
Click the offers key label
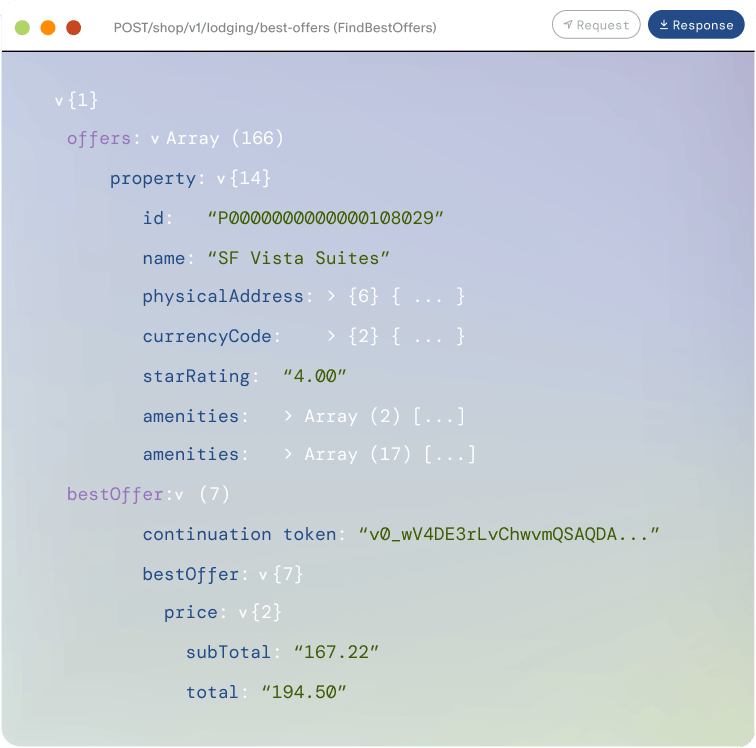(99, 139)
